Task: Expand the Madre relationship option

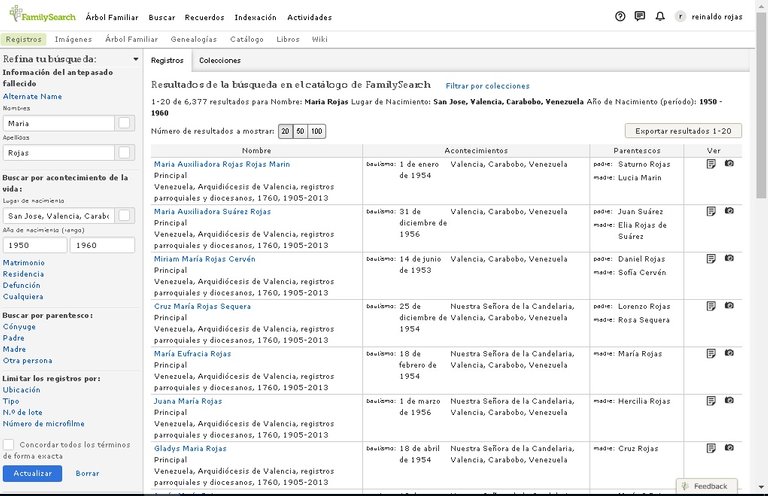Action: (x=14, y=349)
